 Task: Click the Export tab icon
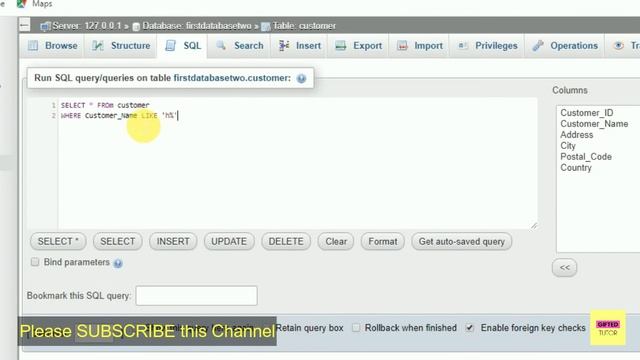click(340, 46)
